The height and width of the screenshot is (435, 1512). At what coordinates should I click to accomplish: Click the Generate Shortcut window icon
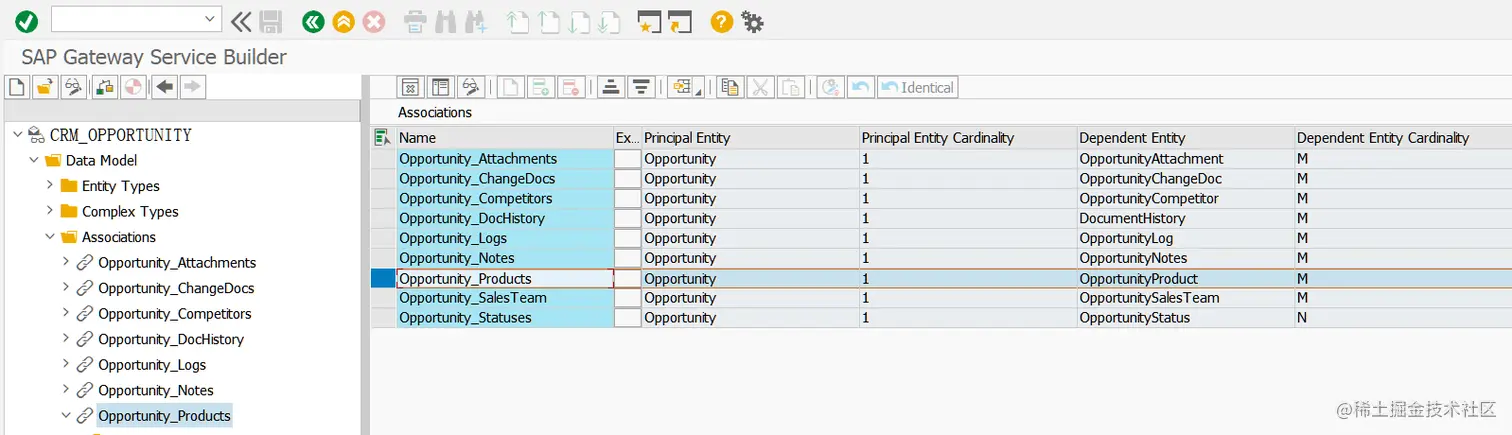coord(680,22)
